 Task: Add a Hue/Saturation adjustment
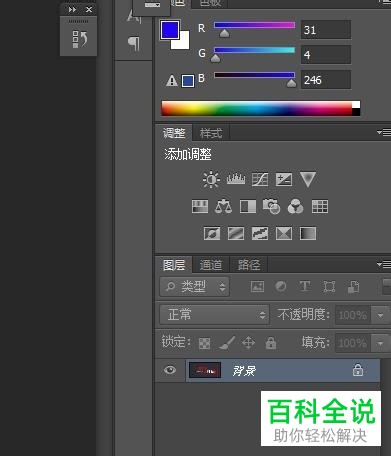(x=200, y=207)
